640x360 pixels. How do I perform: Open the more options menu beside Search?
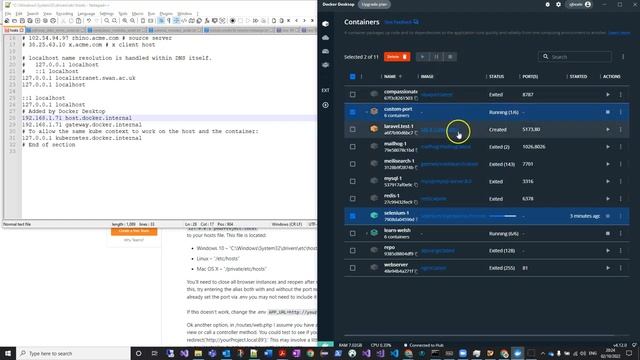tap(623, 57)
